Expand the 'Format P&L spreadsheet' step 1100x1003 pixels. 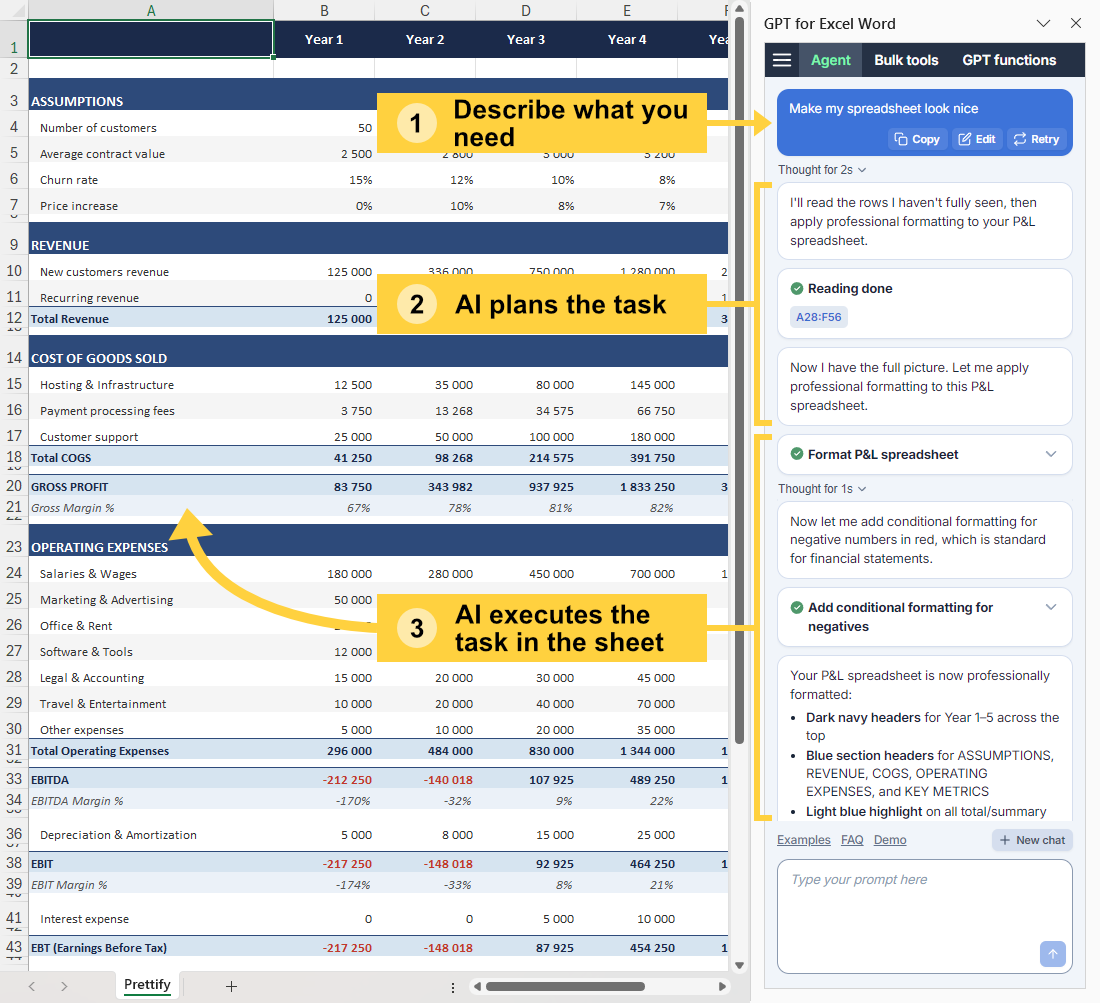(x=1050, y=455)
